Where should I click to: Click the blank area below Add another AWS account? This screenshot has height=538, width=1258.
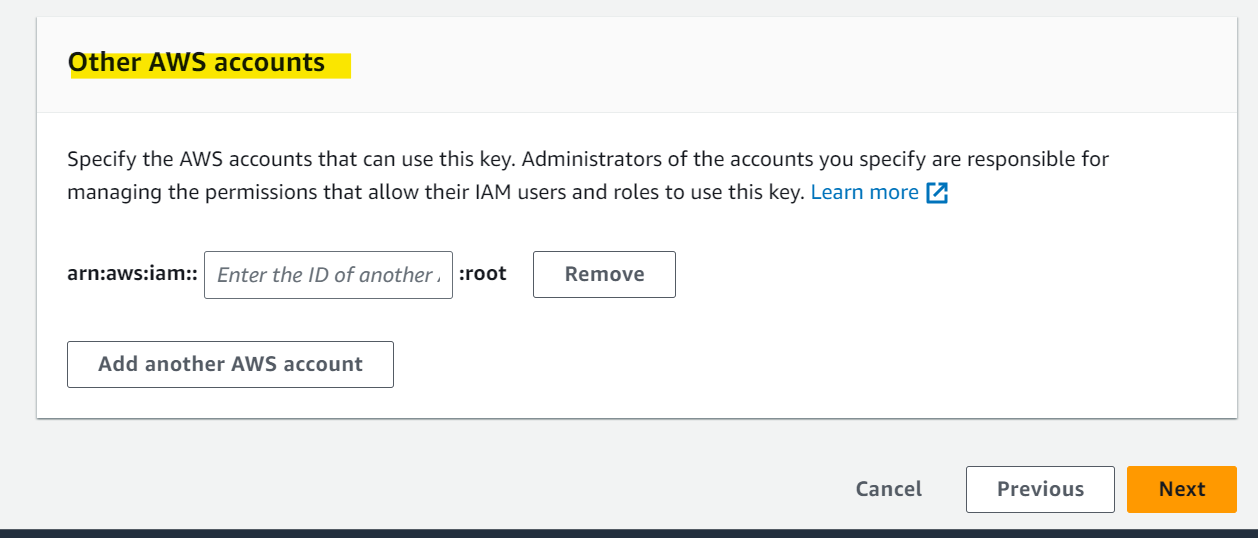[636, 404]
